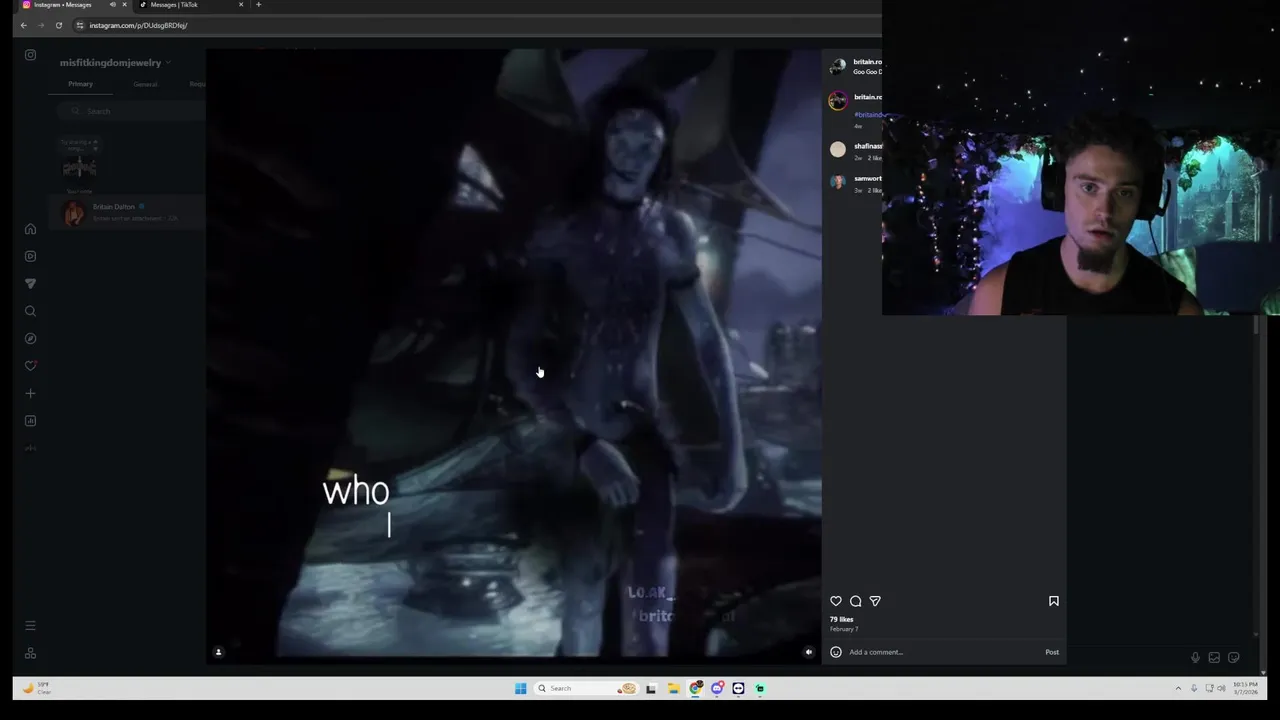Open Notifications heart in the sidebar

click(x=31, y=366)
